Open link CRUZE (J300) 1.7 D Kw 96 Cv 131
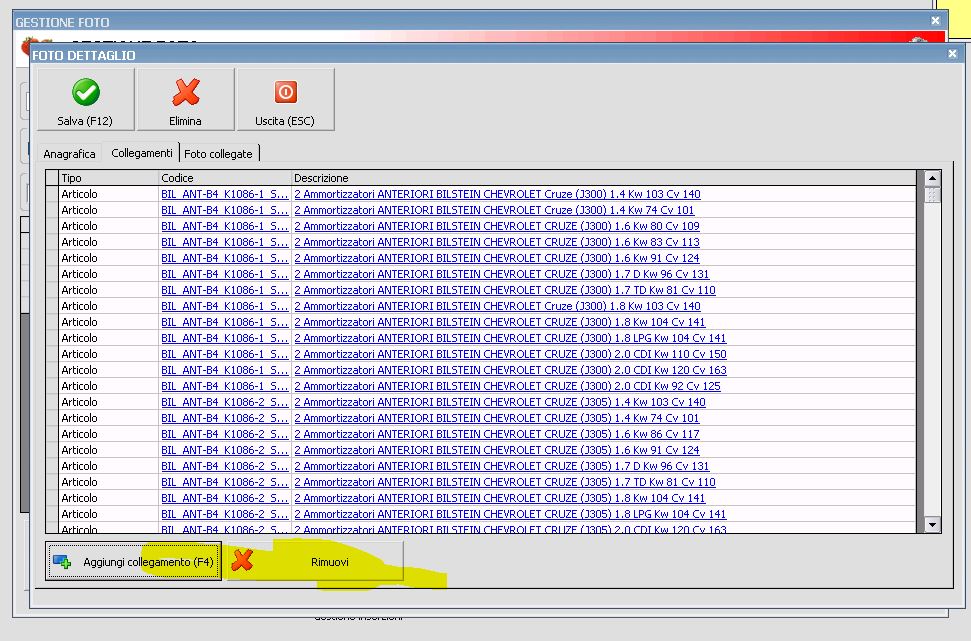The width and height of the screenshot is (971, 641). click(502, 274)
